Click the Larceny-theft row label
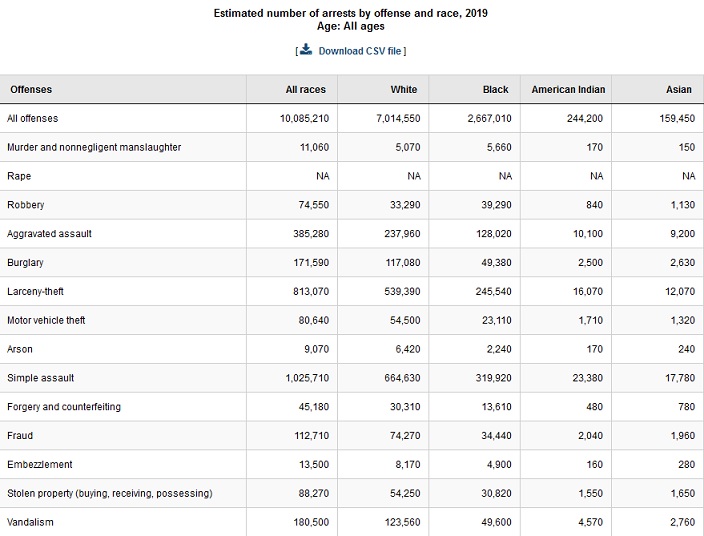 pyautogui.click(x=36, y=292)
